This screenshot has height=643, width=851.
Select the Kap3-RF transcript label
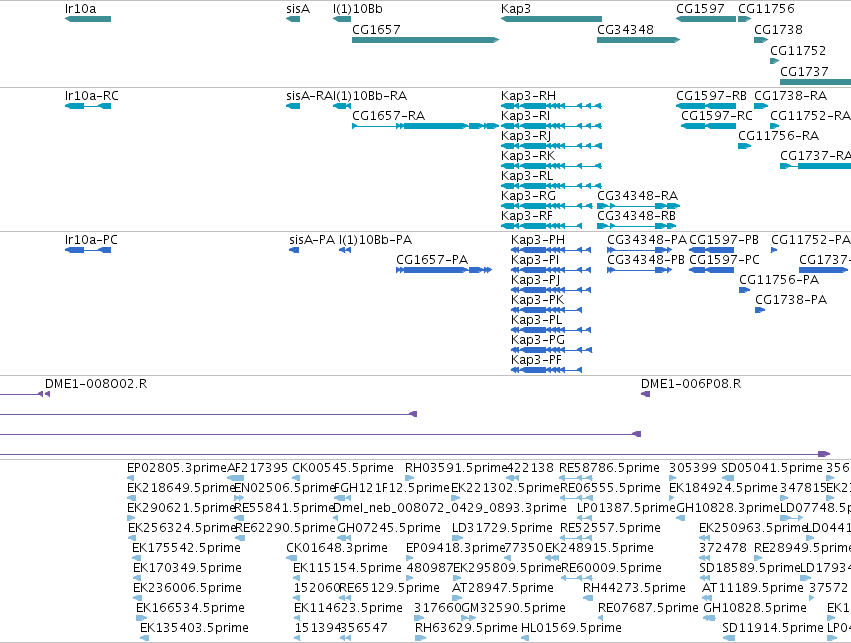click(526, 215)
